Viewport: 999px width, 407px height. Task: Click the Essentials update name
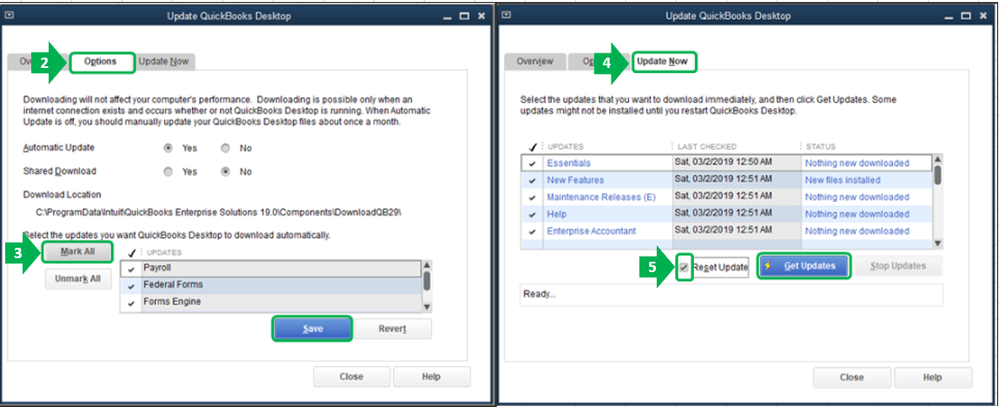pos(569,163)
